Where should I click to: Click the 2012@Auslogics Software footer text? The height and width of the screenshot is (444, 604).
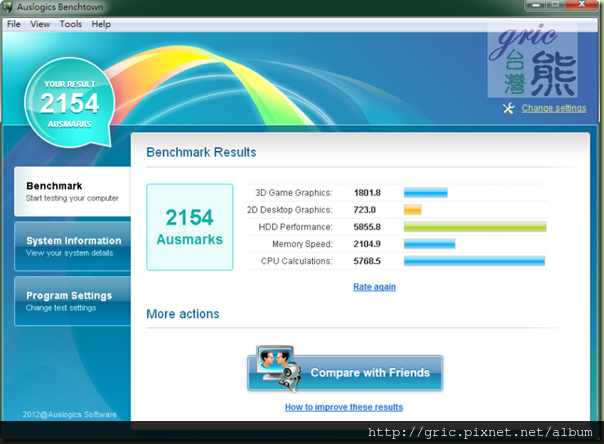click(70, 415)
